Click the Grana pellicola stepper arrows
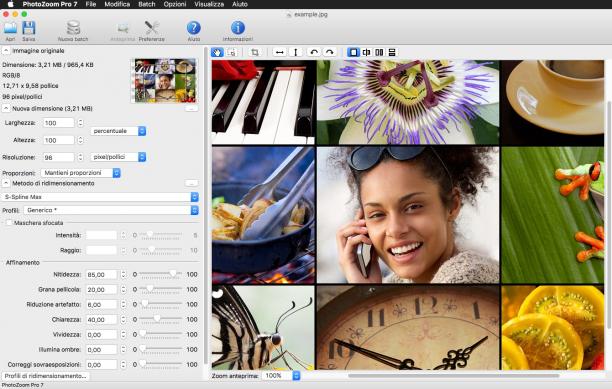612x389 pixels. pos(123,290)
